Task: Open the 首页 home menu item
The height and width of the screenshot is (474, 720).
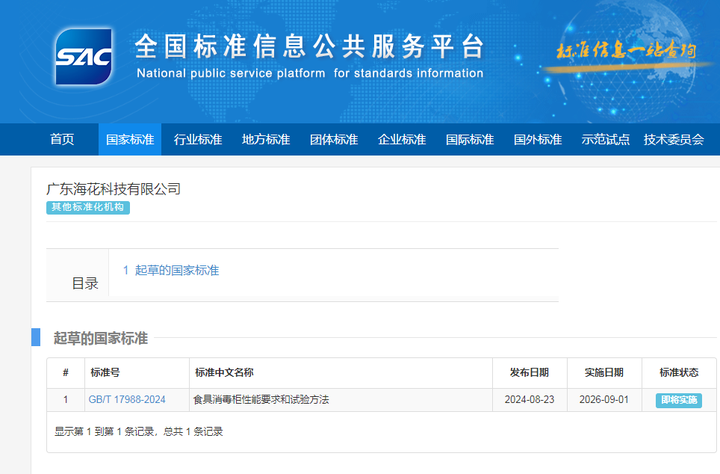Action: pos(62,139)
